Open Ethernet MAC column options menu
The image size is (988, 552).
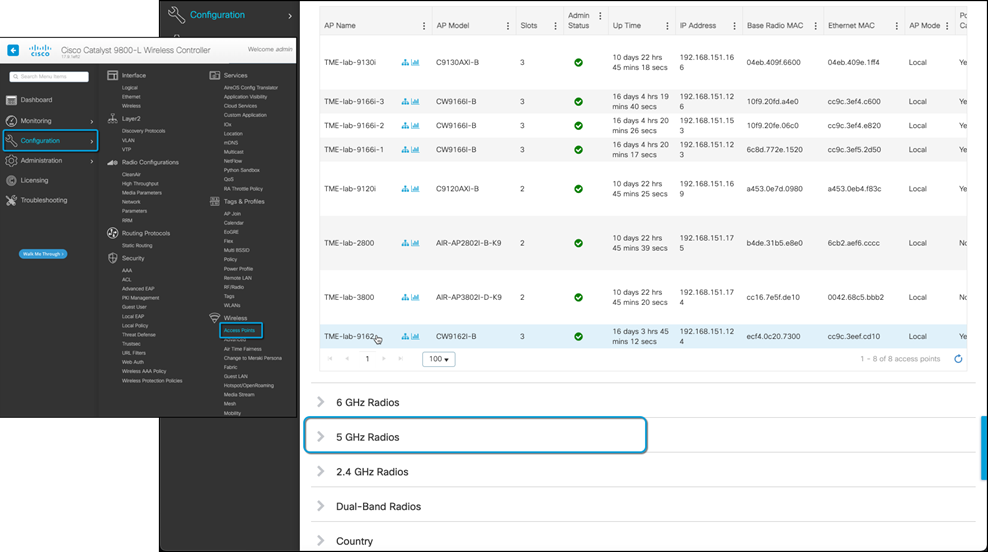(x=897, y=26)
